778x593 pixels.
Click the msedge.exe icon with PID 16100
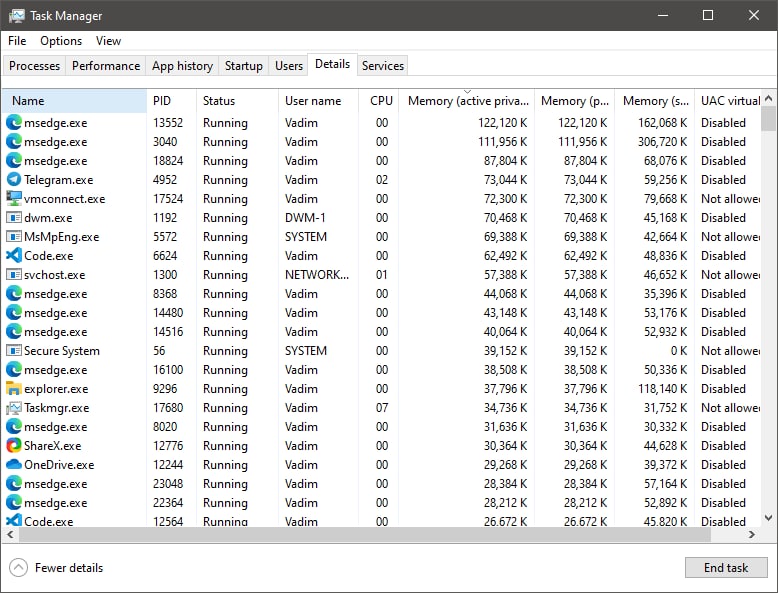click(14, 370)
